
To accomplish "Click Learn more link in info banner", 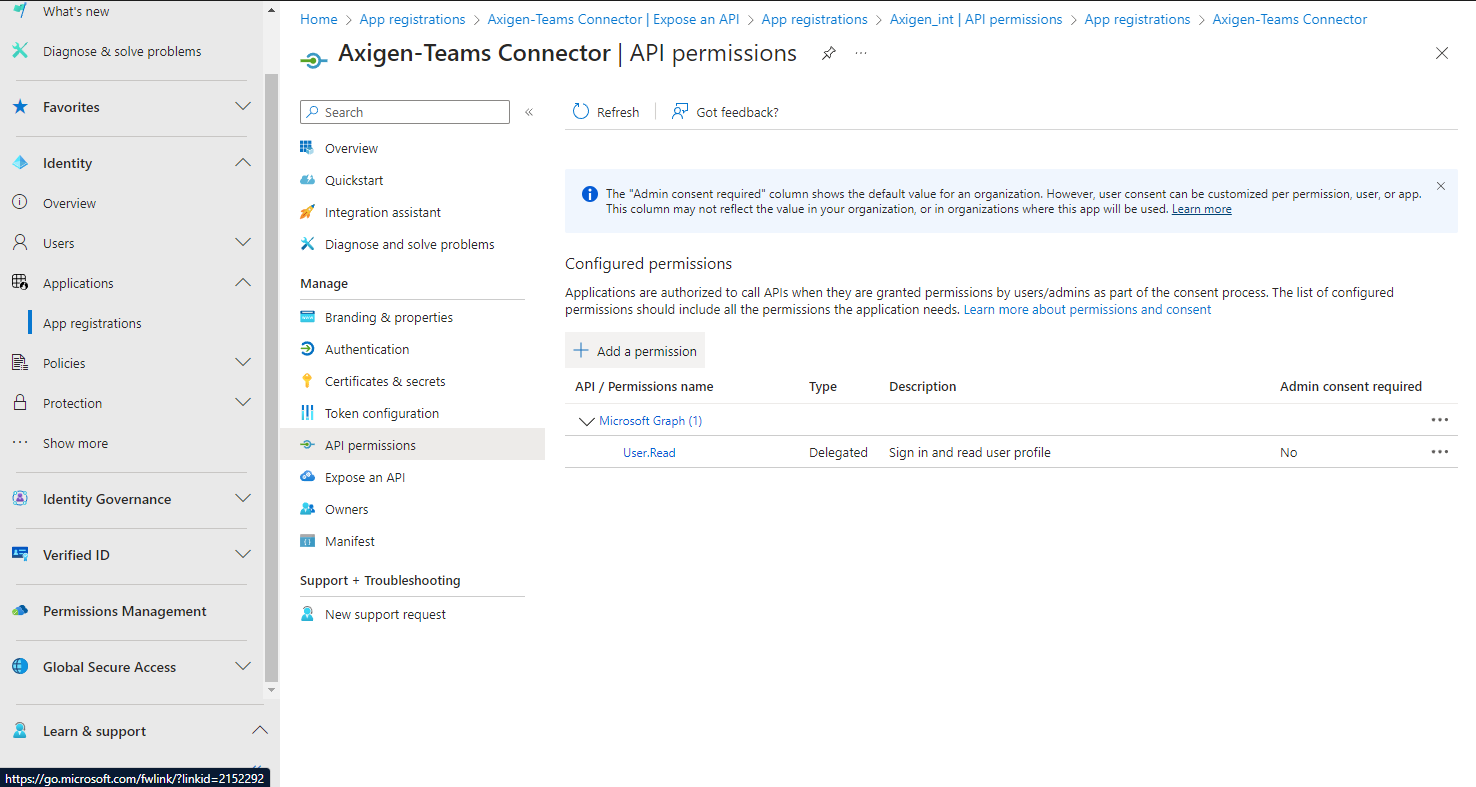I will [1201, 209].
